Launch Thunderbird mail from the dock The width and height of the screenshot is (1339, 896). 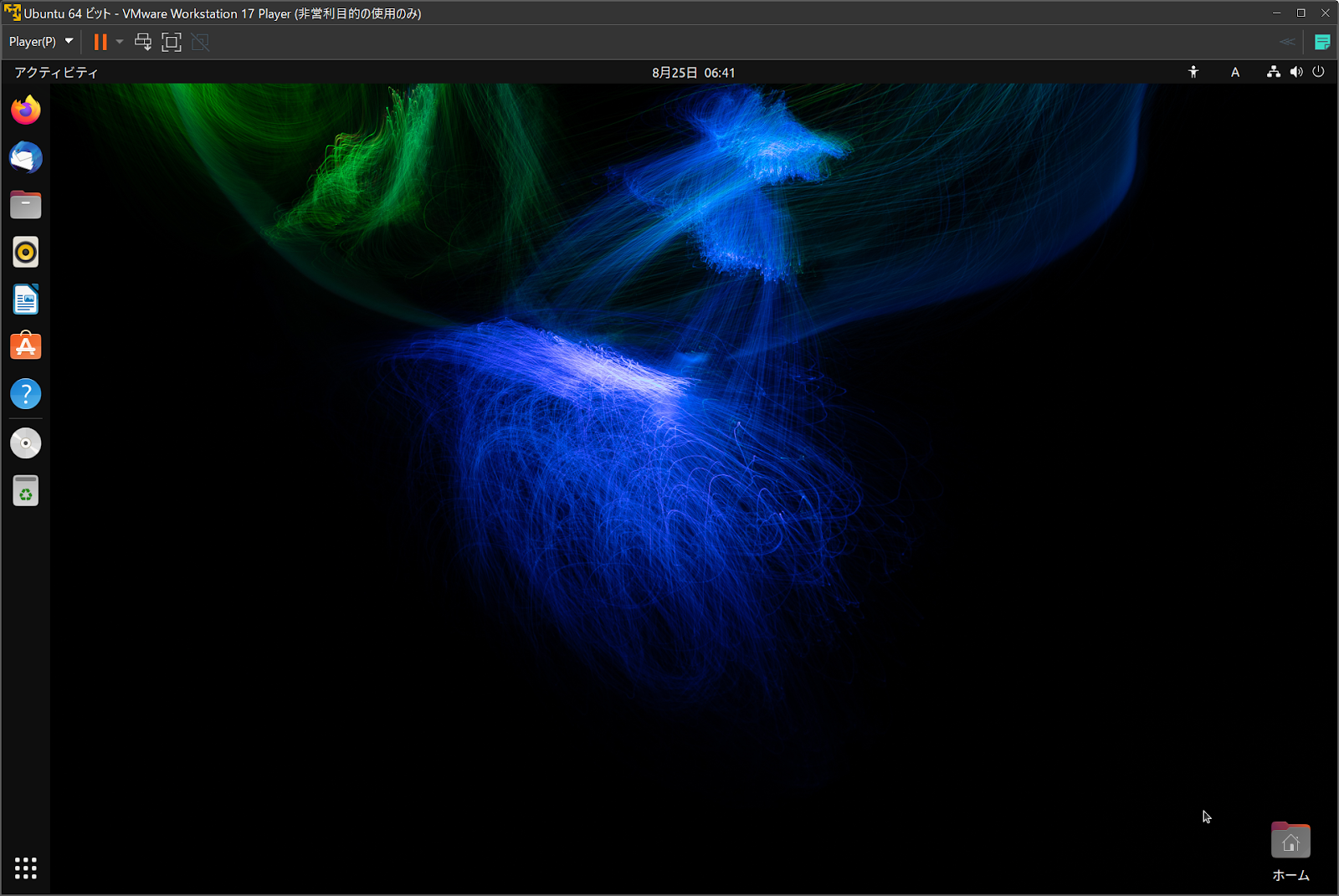coord(26,157)
